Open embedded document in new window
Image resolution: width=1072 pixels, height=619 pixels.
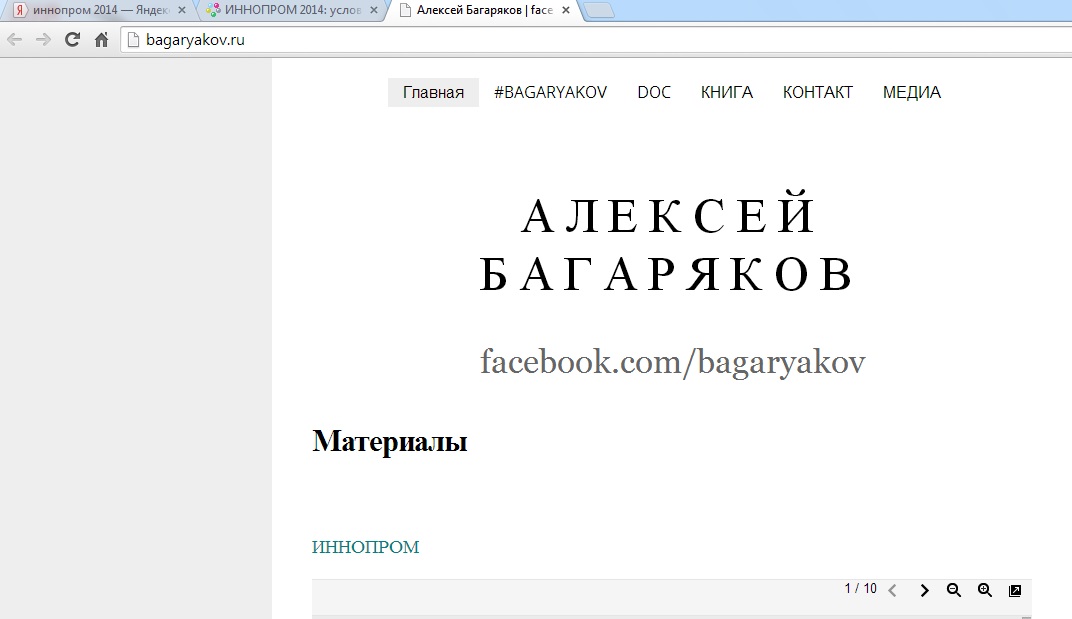1015,591
